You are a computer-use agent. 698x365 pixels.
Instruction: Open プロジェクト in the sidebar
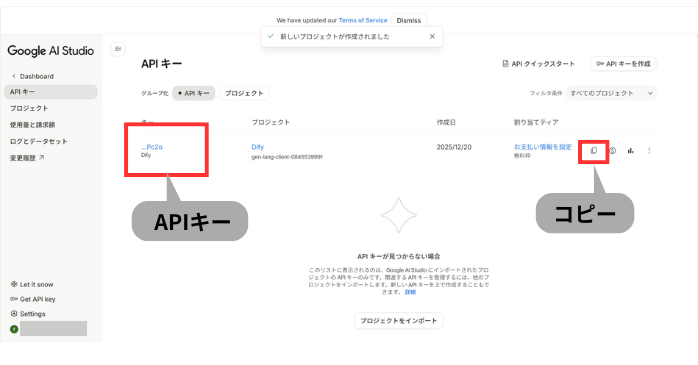(29, 108)
